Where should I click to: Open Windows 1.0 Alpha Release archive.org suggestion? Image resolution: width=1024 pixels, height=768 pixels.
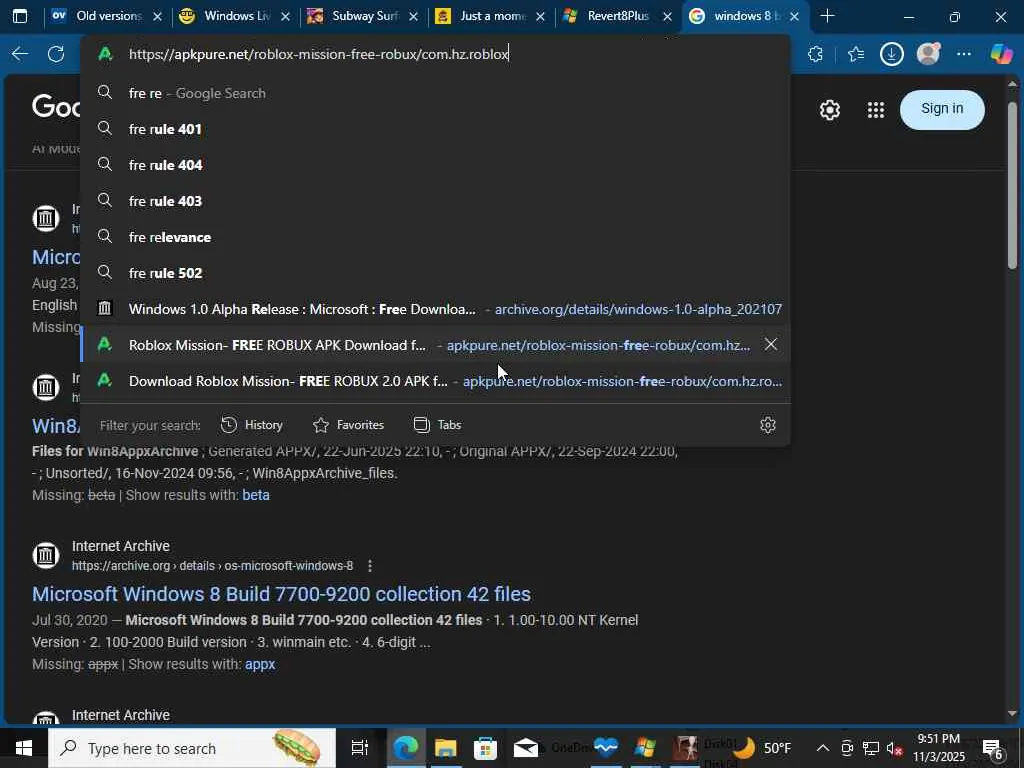(435, 308)
